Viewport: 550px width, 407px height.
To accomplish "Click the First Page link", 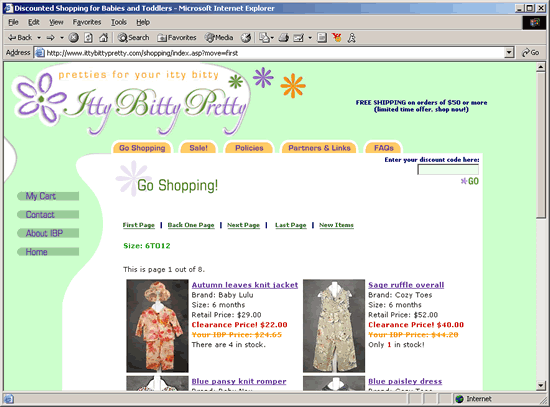I will point(139,225).
